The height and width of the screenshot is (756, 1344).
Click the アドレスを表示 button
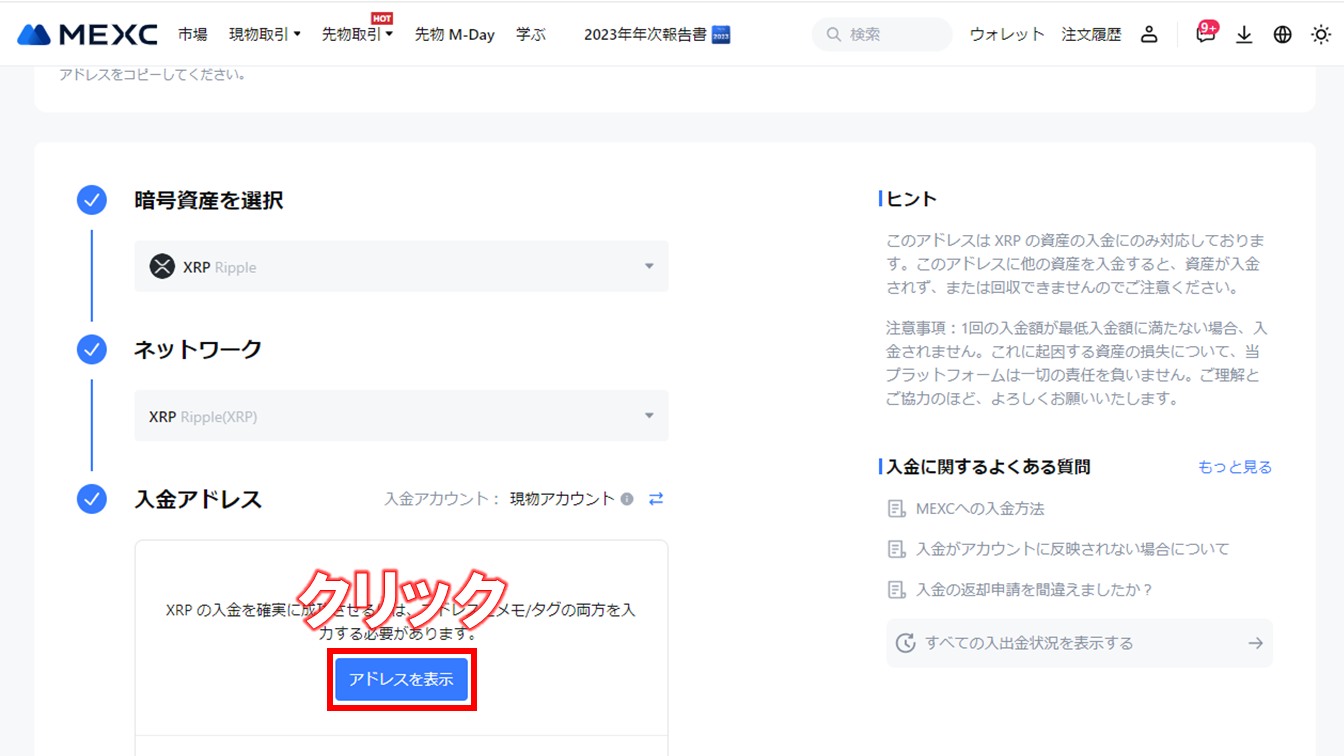point(400,678)
